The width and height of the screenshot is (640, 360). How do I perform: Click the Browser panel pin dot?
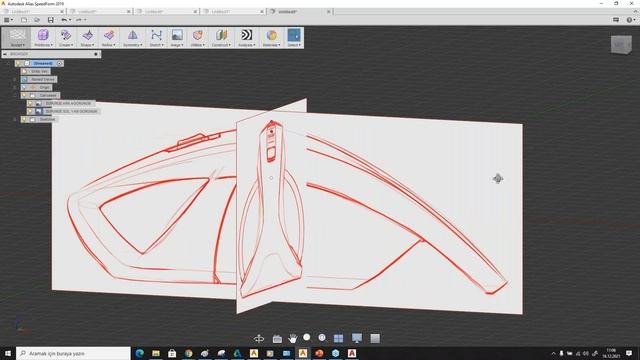(x=96, y=54)
